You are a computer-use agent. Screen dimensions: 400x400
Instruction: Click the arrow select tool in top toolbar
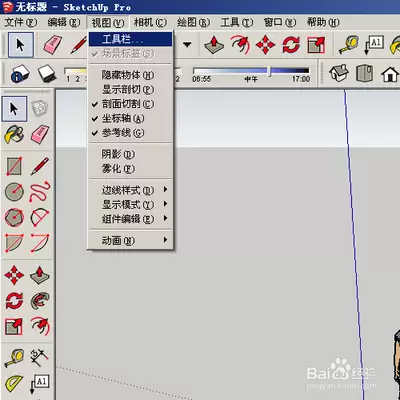pyautogui.click(x=21, y=45)
